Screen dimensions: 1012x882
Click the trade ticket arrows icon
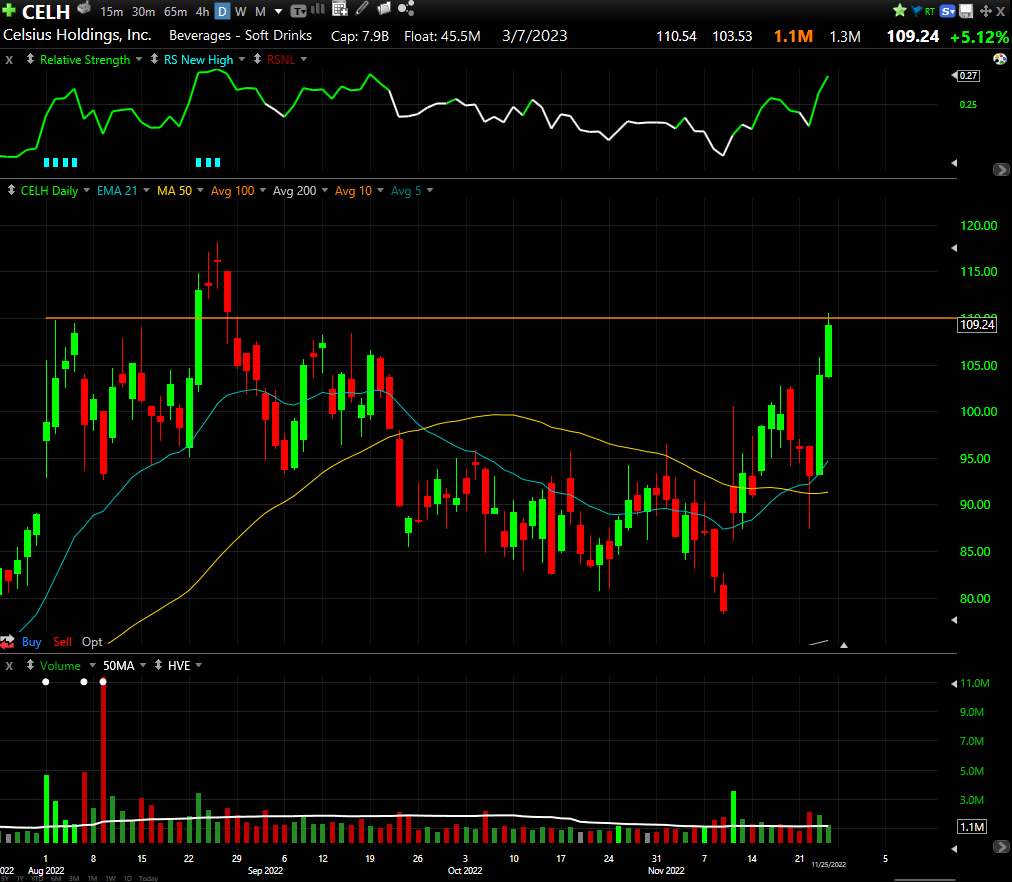click(8, 641)
